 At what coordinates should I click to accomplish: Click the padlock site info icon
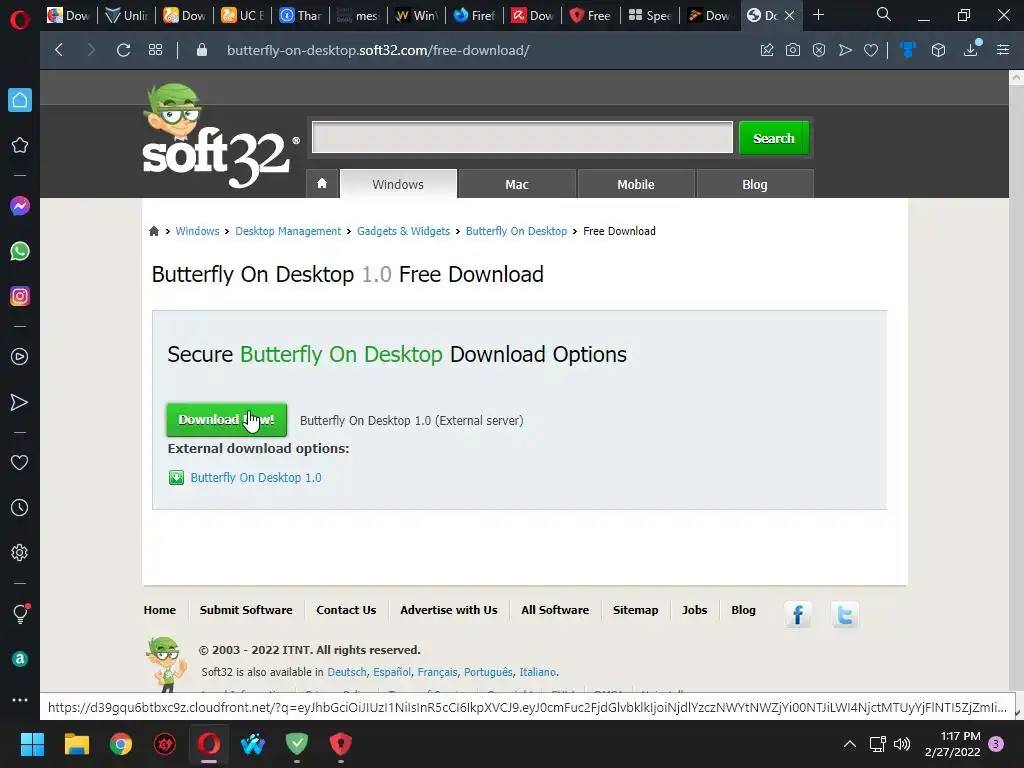[202, 50]
